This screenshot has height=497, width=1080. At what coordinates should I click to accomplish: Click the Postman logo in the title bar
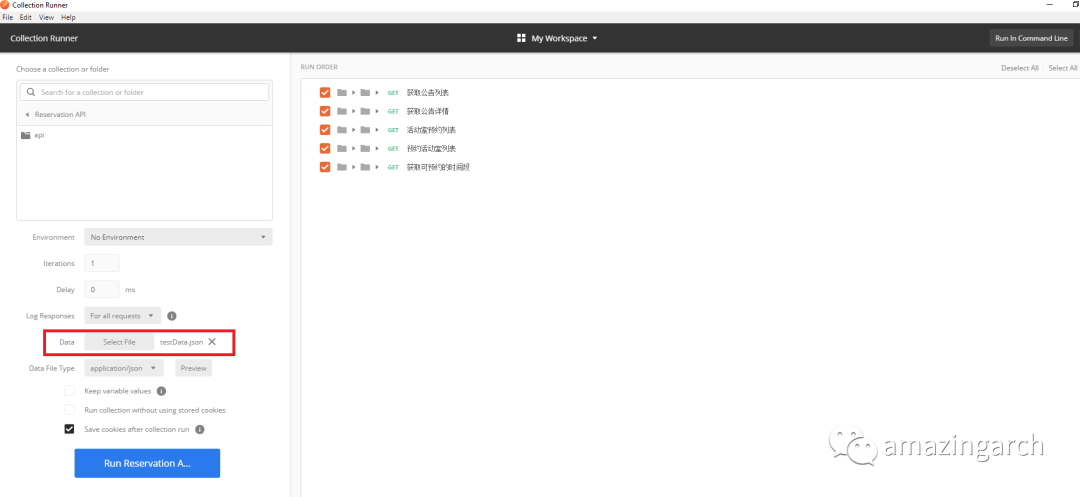click(6, 5)
